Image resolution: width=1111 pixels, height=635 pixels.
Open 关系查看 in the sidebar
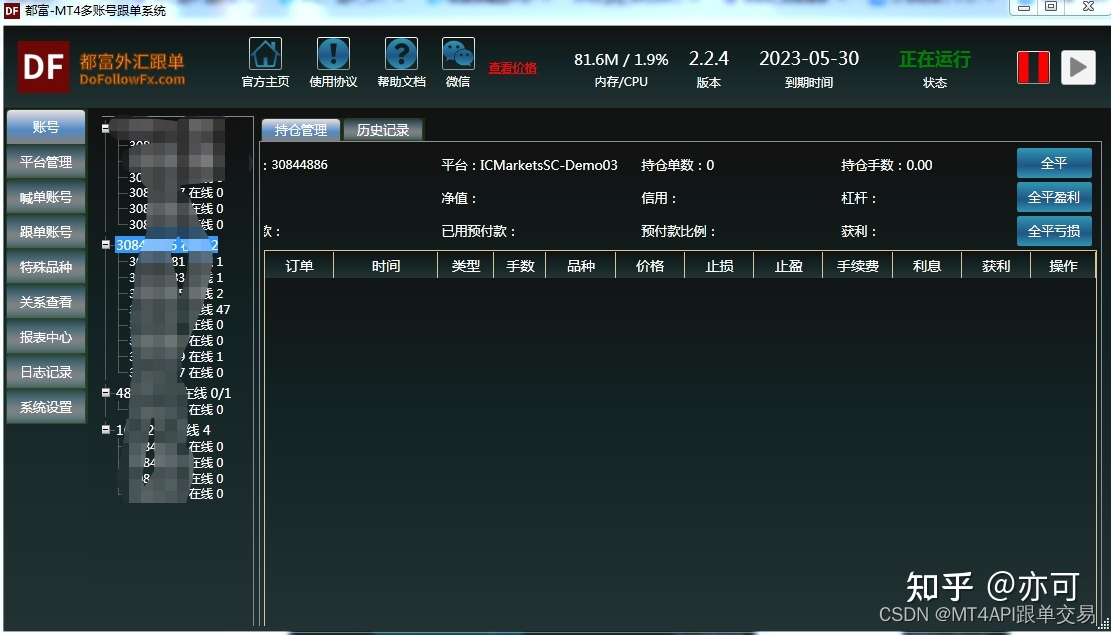[x=46, y=302]
